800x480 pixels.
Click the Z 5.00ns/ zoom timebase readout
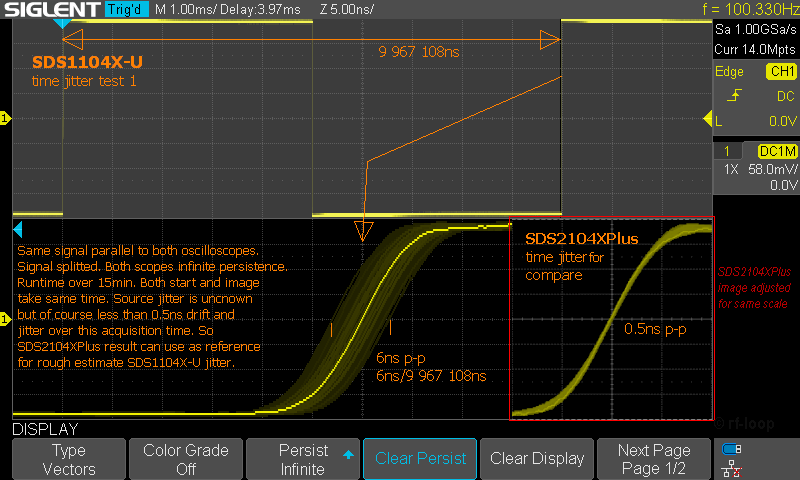[347, 9]
